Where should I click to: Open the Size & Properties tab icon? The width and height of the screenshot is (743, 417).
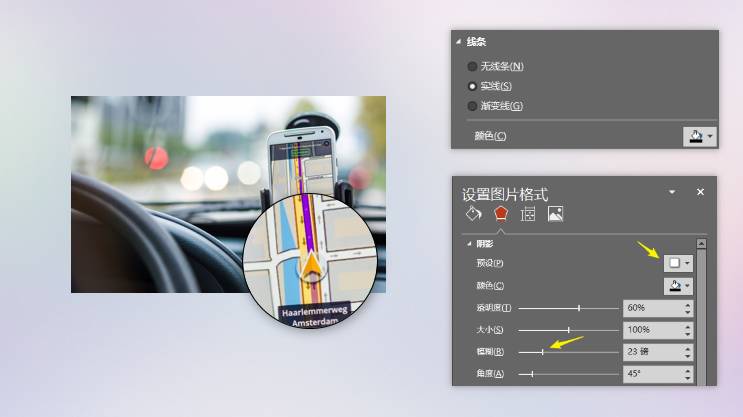(527, 214)
